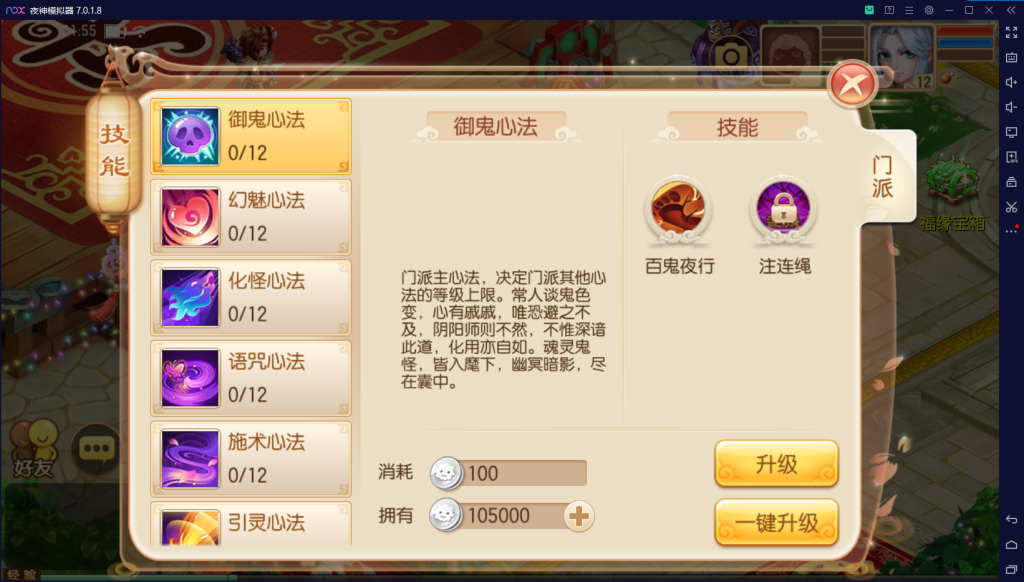1024x582 pixels.
Task: Click the 一键升级 one-click upgrade button
Action: pos(776,523)
